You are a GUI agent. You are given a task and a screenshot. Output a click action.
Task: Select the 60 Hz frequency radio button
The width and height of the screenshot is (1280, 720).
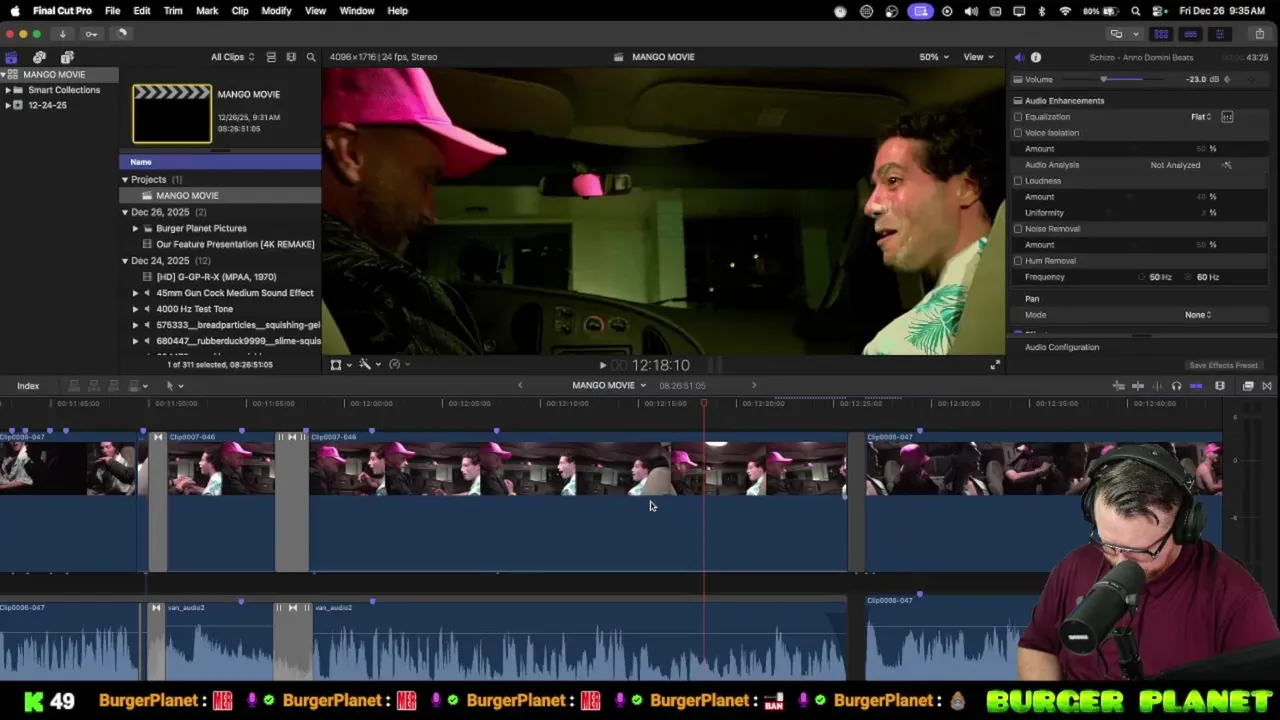point(1190,277)
